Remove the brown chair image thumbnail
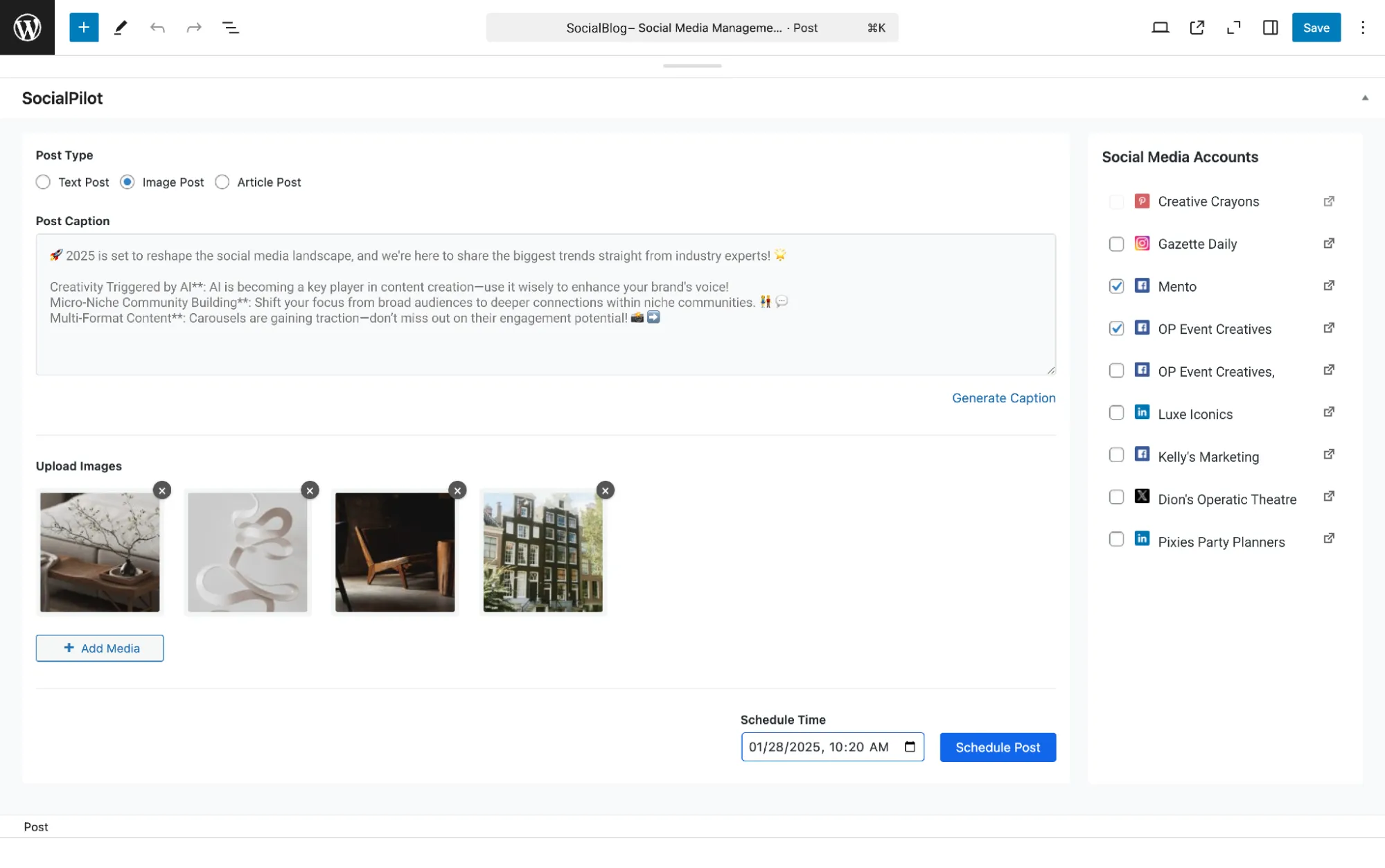1385x868 pixels. [457, 490]
